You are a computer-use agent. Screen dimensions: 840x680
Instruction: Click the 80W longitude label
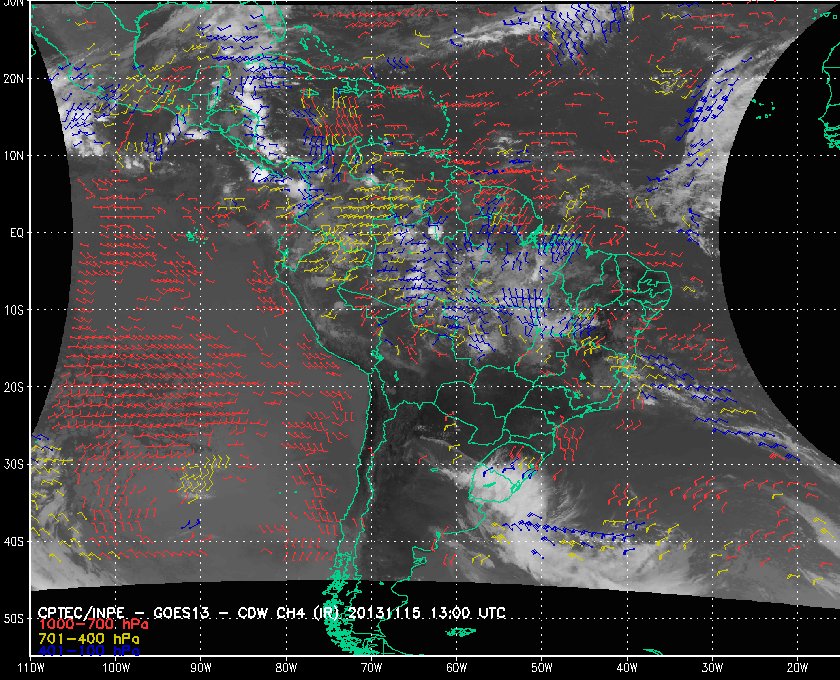(286, 668)
